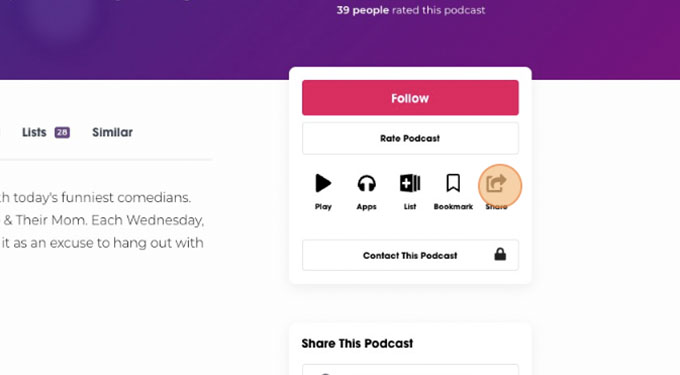680x375 pixels.
Task: Switch to the Similar tab
Action: pos(112,132)
